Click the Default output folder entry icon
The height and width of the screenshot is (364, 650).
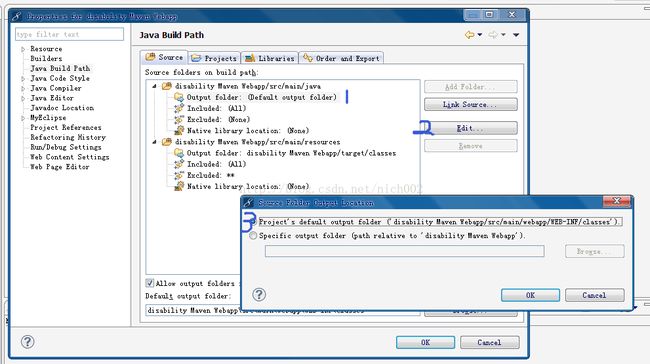click(179, 97)
